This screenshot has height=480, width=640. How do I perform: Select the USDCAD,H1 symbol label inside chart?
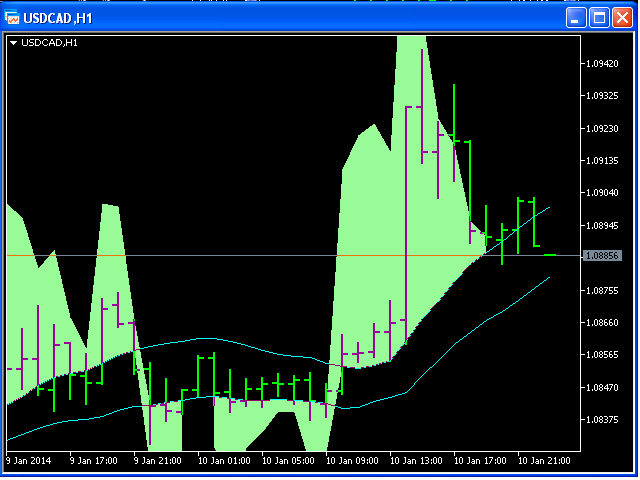tap(50, 43)
